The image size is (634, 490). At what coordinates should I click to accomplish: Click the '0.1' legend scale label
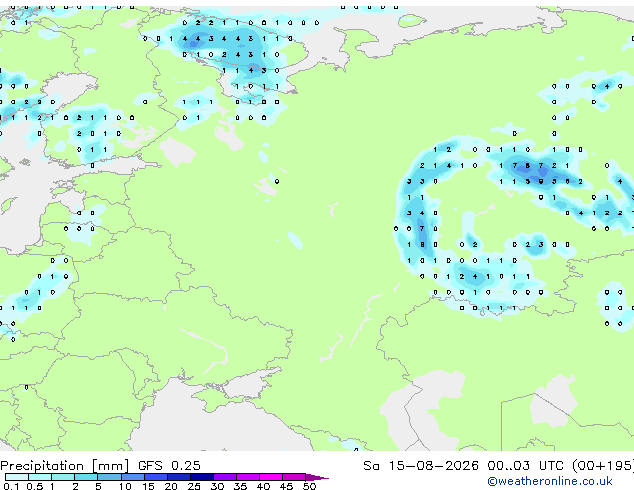coord(11,486)
